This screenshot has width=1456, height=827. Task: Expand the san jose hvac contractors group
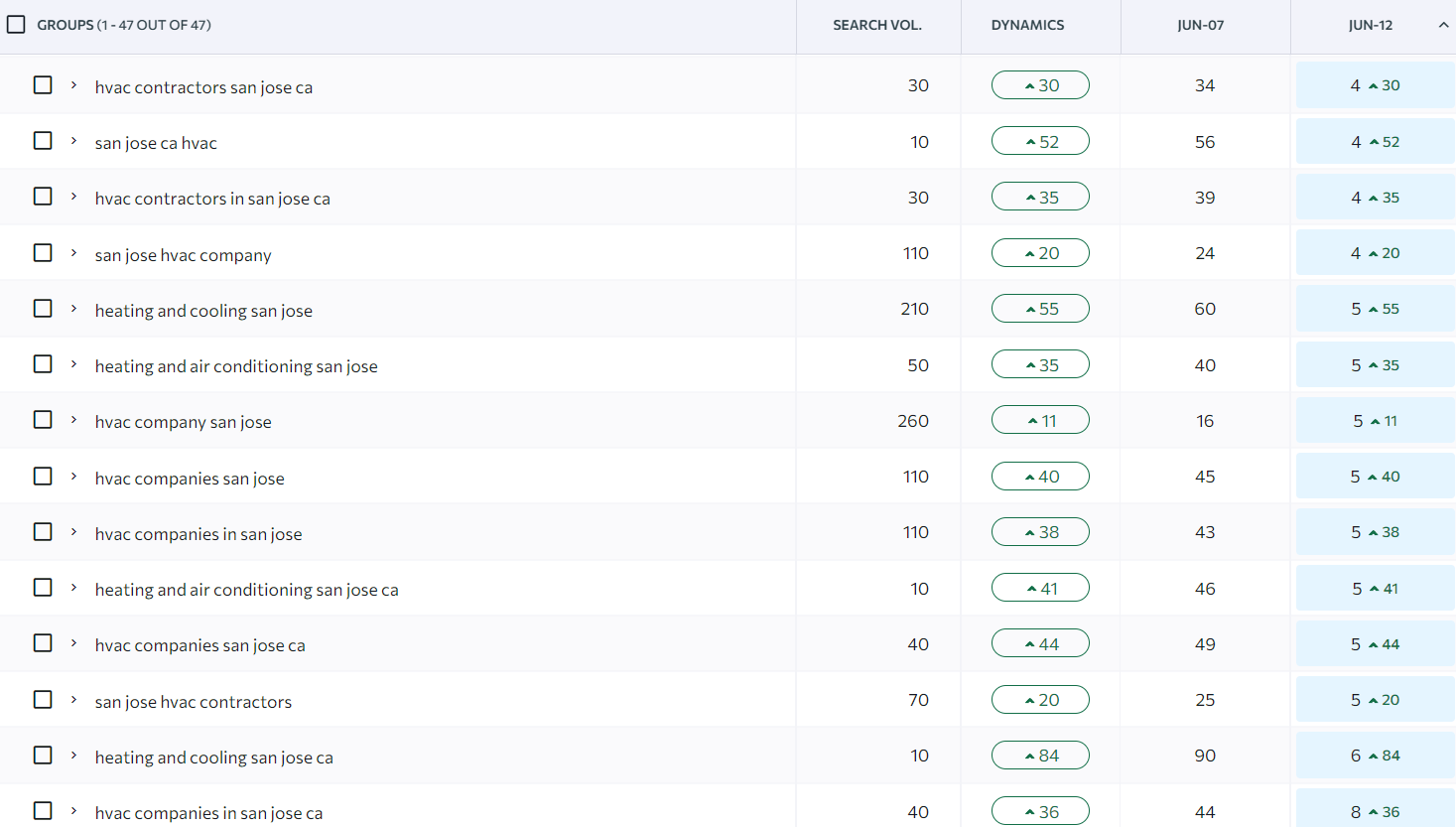[73, 700]
